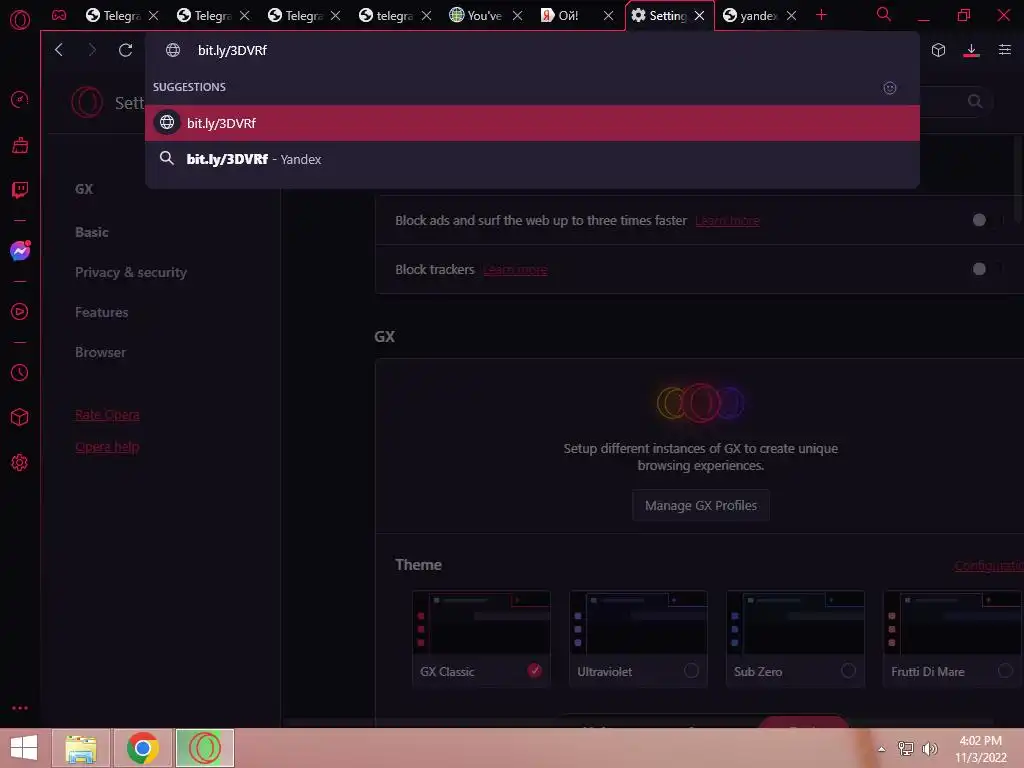This screenshot has width=1024, height=768.
Task: Click Rate Opera link
Action: pyautogui.click(x=107, y=415)
